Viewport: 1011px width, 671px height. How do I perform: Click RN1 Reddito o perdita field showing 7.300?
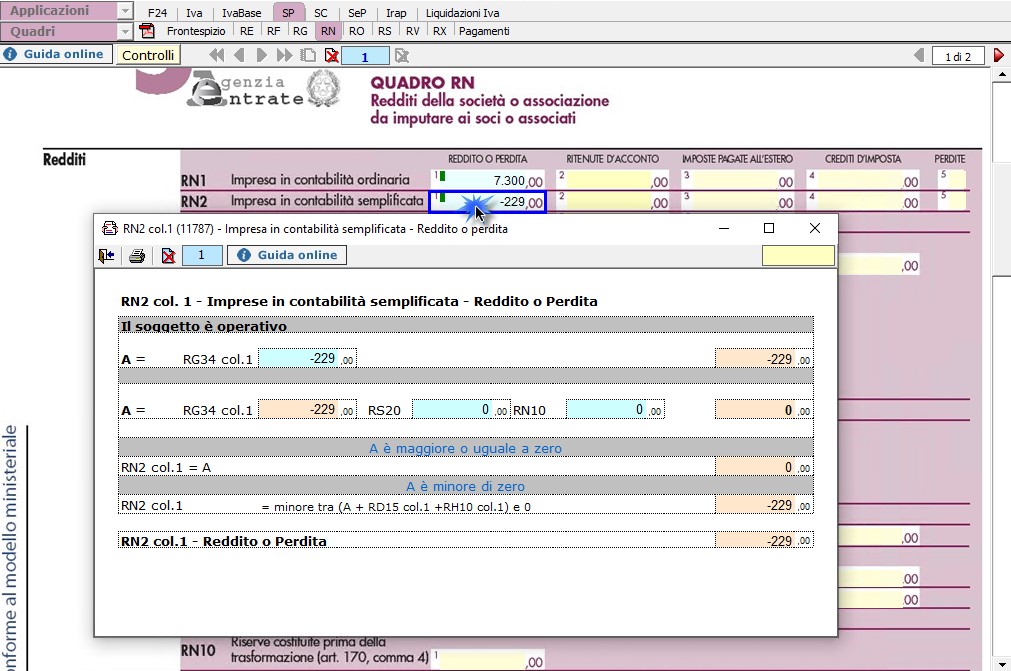click(488, 180)
